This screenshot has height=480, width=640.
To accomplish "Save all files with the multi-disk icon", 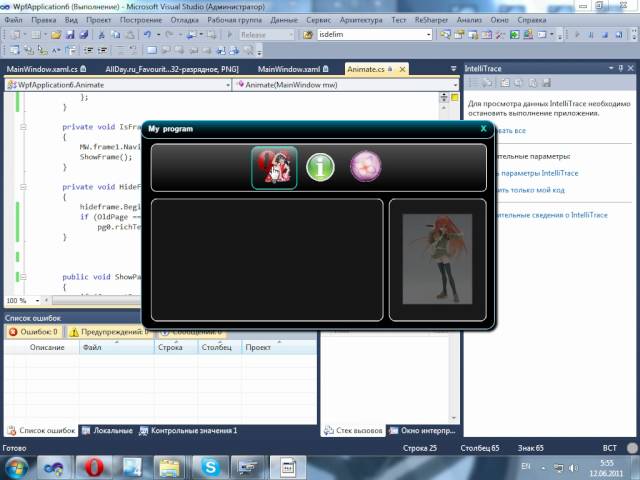I will (x=84, y=35).
